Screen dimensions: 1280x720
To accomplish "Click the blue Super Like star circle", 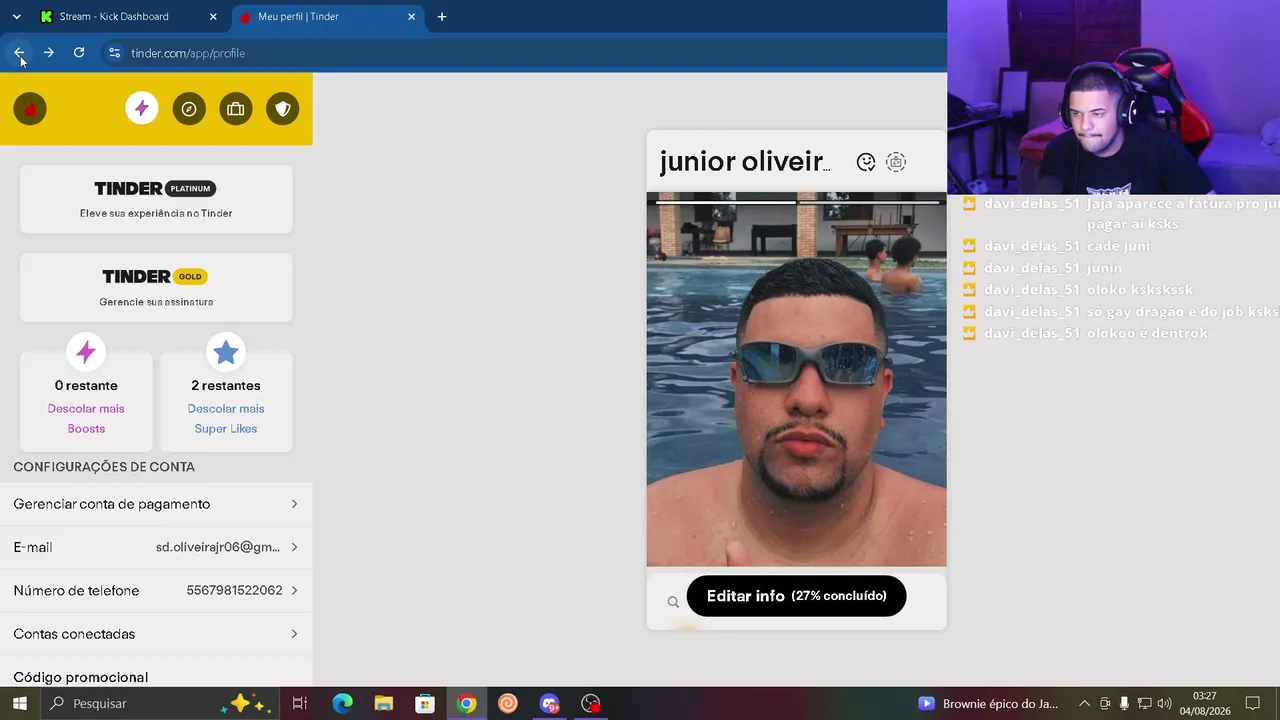I will click(226, 352).
